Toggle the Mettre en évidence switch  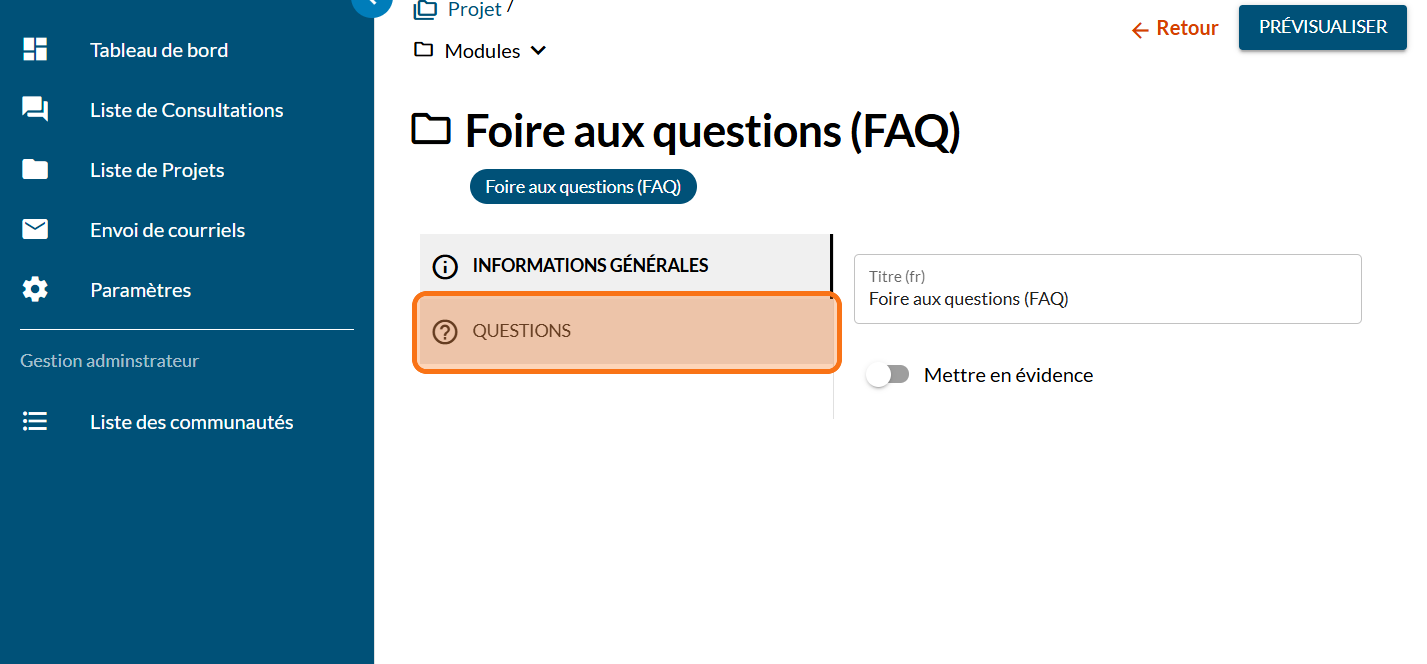click(887, 375)
